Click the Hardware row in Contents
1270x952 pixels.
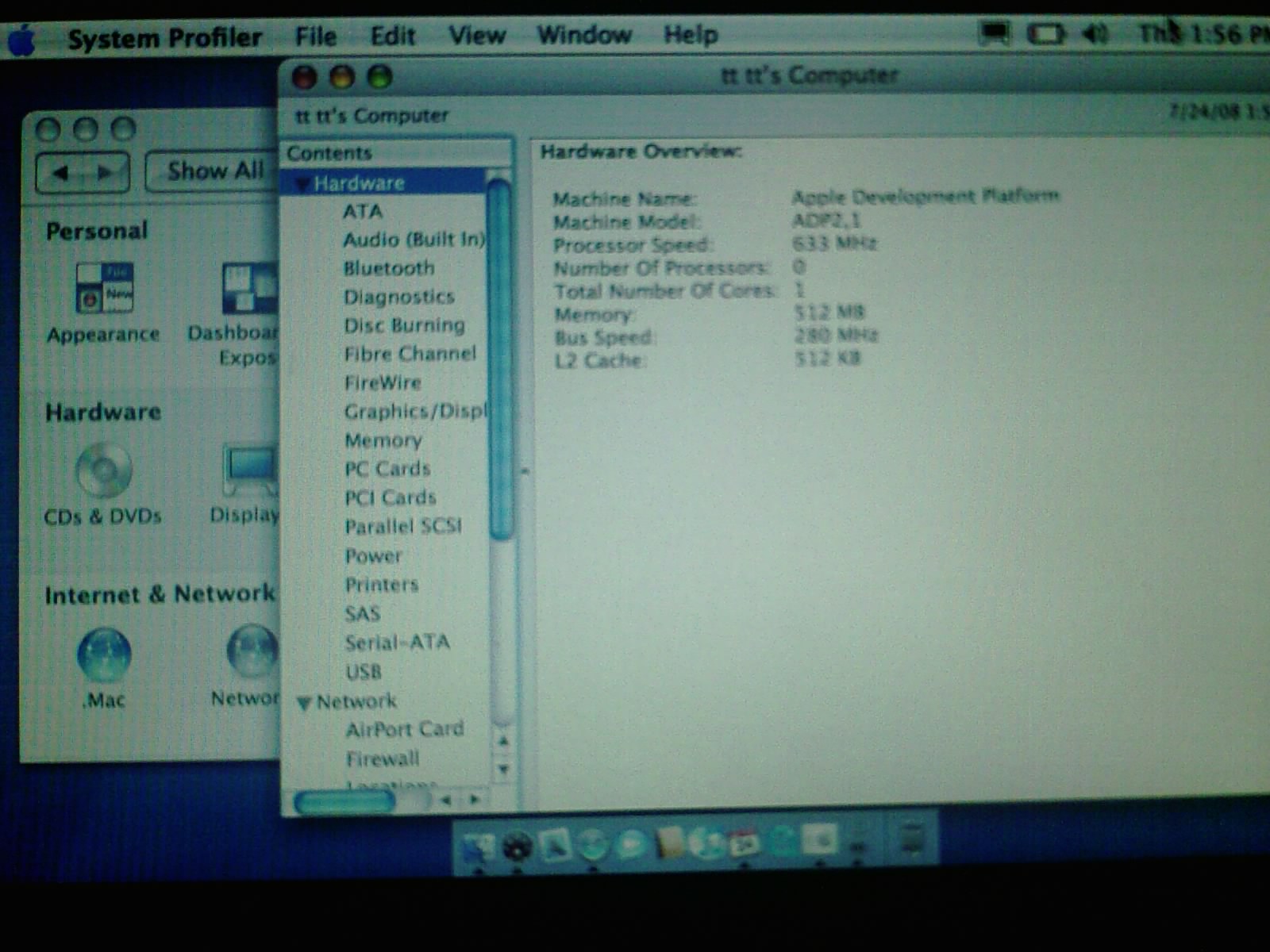(384, 183)
